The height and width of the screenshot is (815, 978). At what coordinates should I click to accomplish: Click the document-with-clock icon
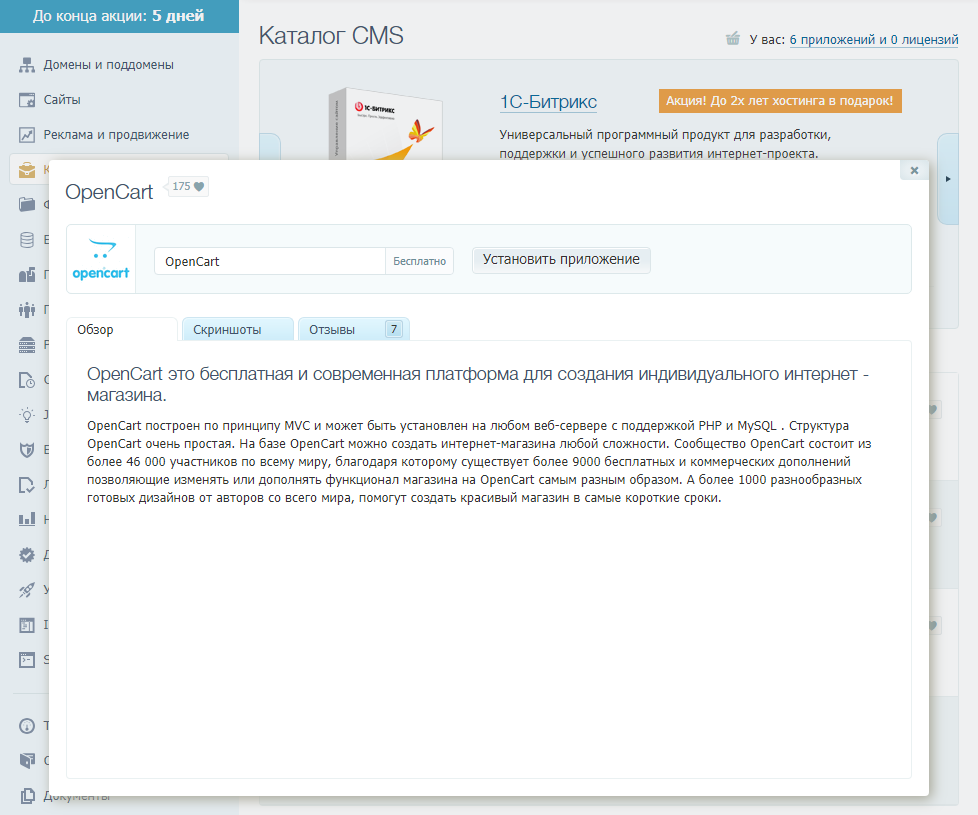pyautogui.click(x=27, y=380)
